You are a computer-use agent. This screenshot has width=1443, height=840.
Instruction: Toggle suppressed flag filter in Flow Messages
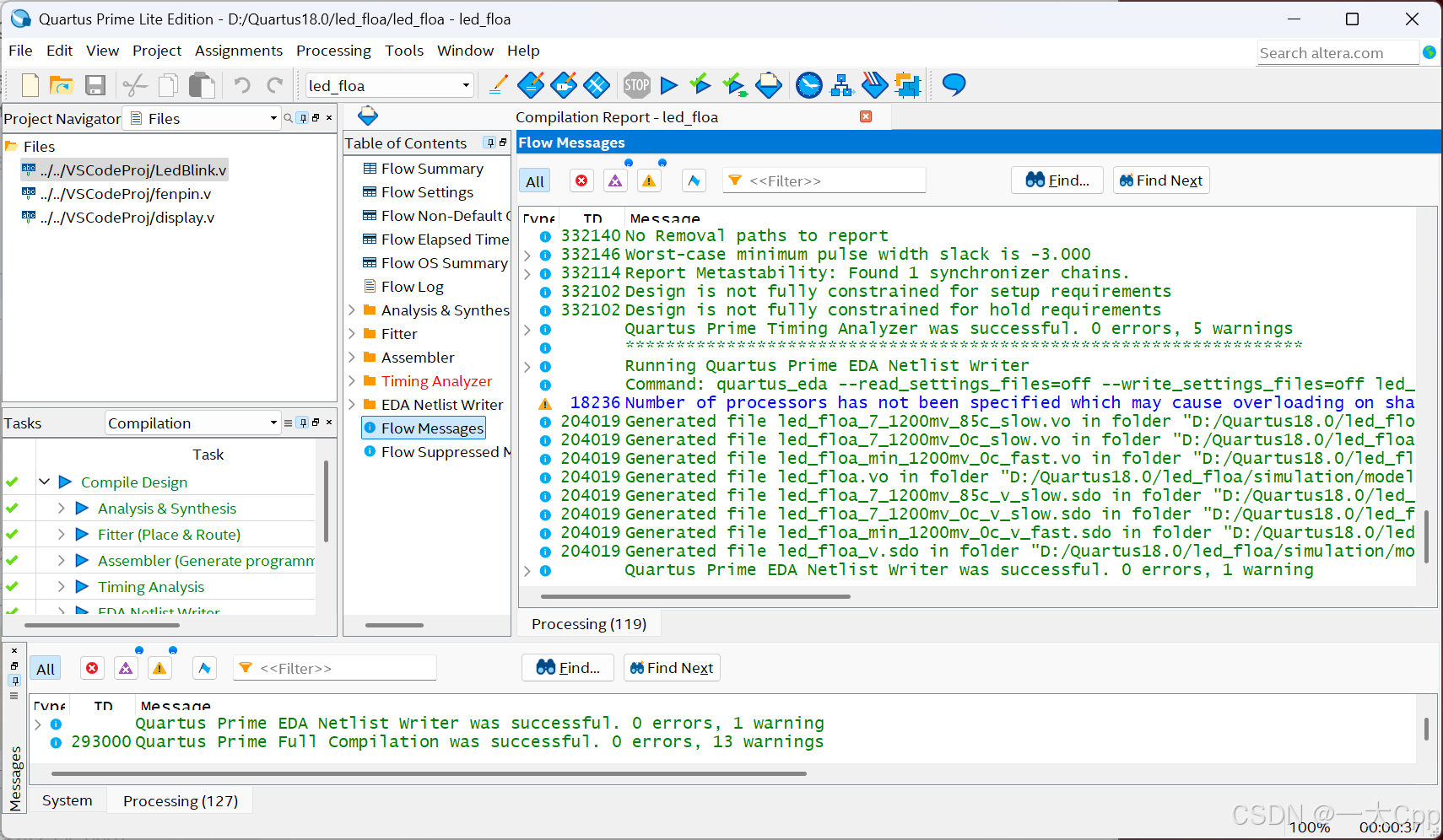coord(694,180)
